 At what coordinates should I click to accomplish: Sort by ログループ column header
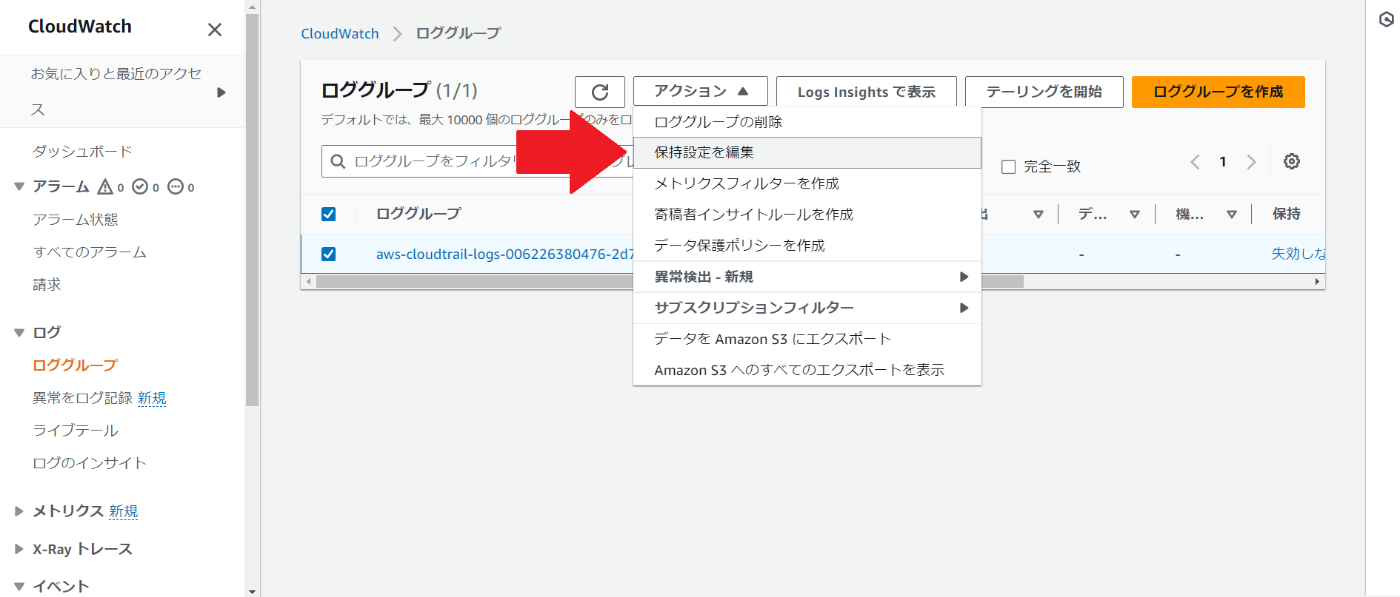click(x=418, y=214)
